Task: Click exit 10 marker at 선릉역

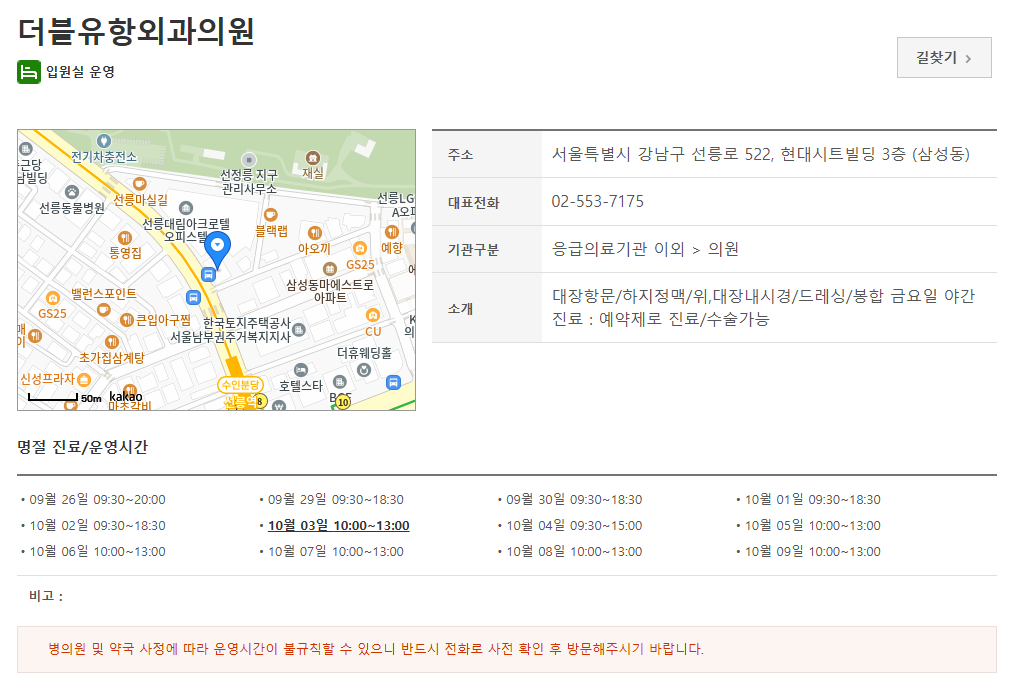Action: click(343, 403)
